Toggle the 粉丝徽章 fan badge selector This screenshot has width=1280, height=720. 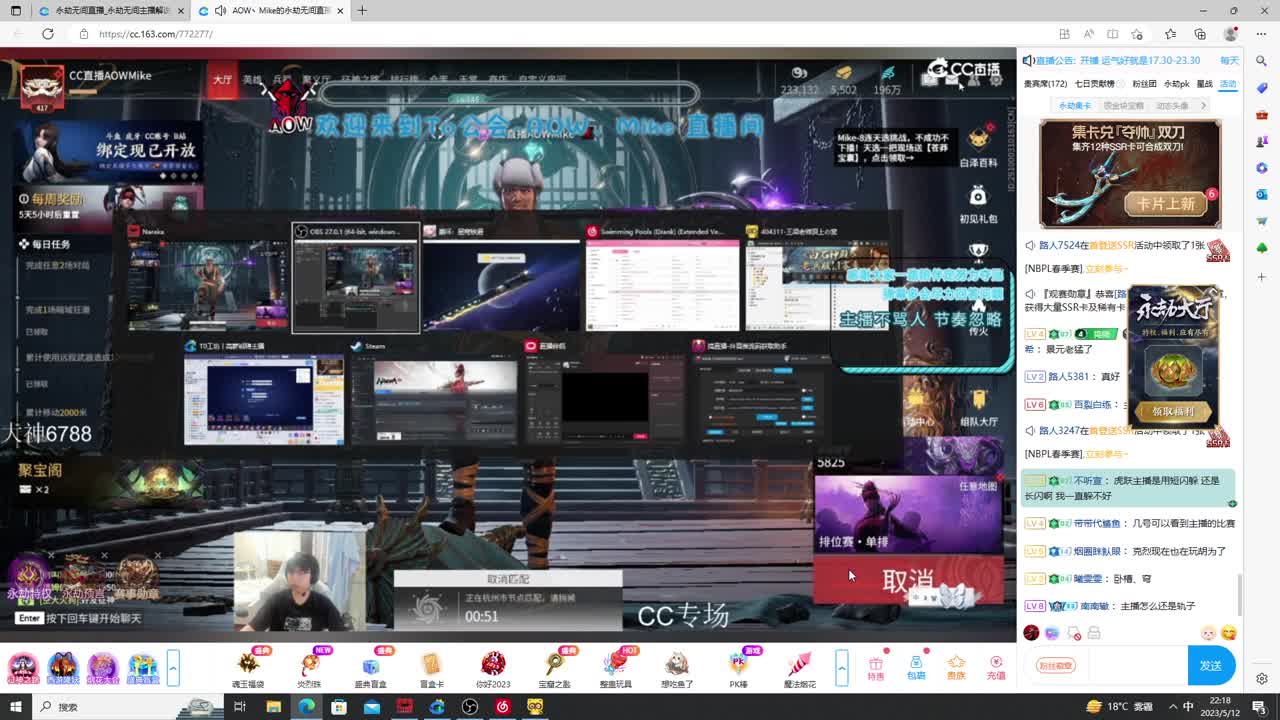(x=1055, y=666)
